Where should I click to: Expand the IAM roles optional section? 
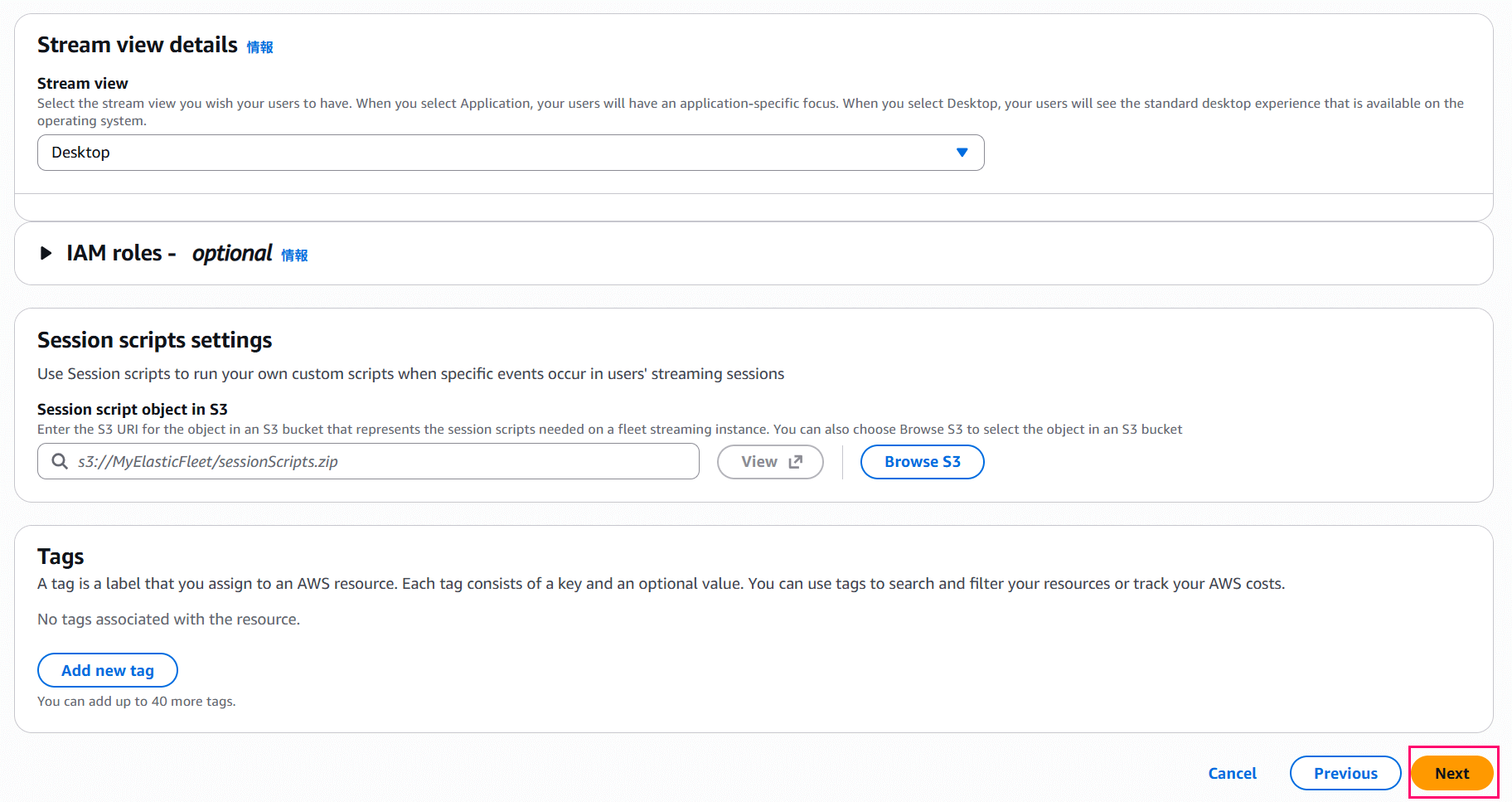coord(121,253)
